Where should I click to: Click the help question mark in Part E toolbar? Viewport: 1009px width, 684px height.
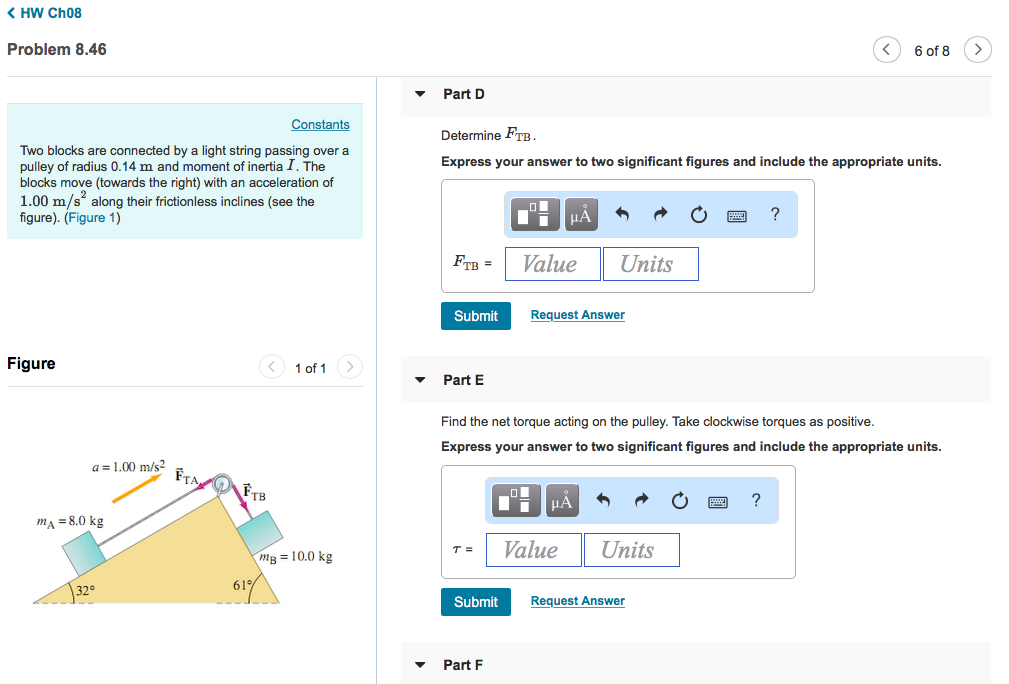pyautogui.click(x=756, y=500)
